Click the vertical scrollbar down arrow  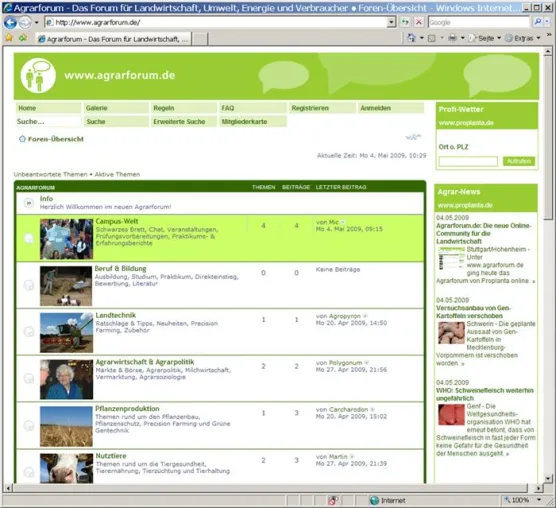coord(548,479)
